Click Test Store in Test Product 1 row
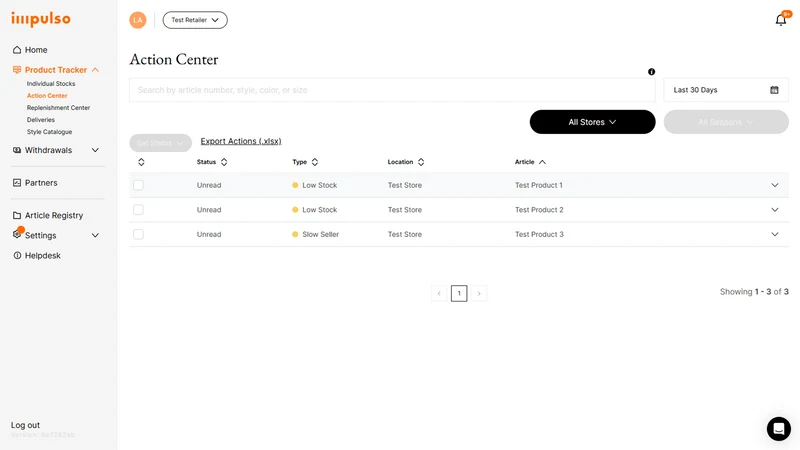Screen dimensions: 800x450 pos(405,185)
